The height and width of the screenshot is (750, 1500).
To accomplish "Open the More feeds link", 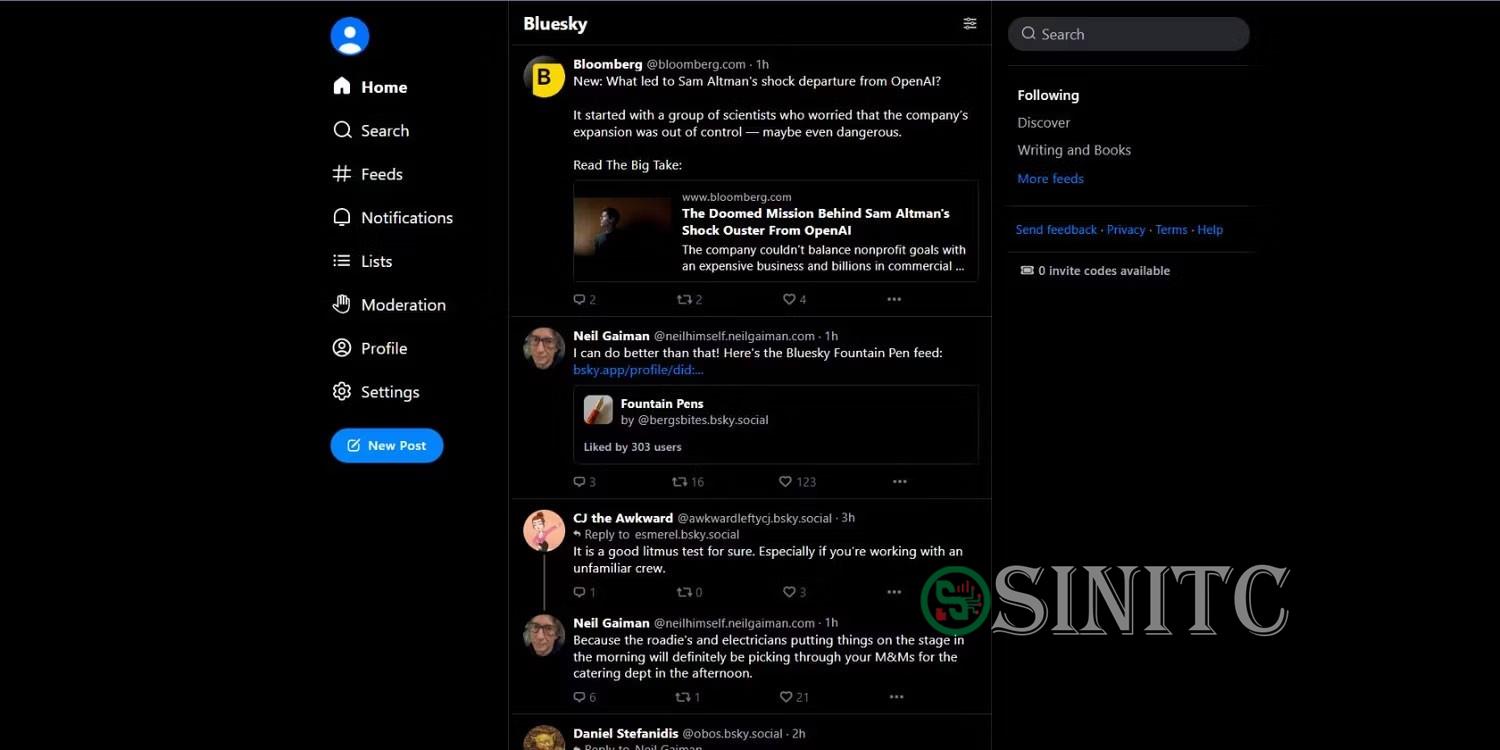I will pos(1050,178).
